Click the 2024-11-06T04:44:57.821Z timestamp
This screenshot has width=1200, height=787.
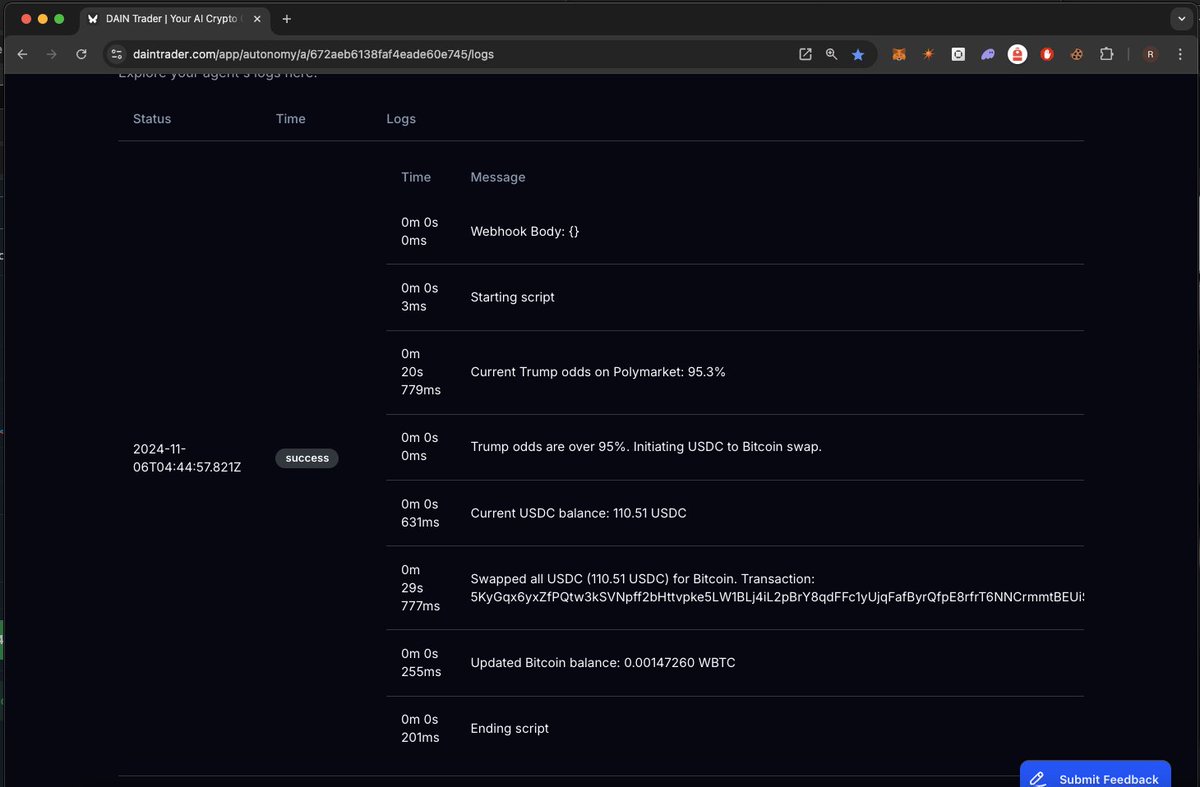[187, 458]
